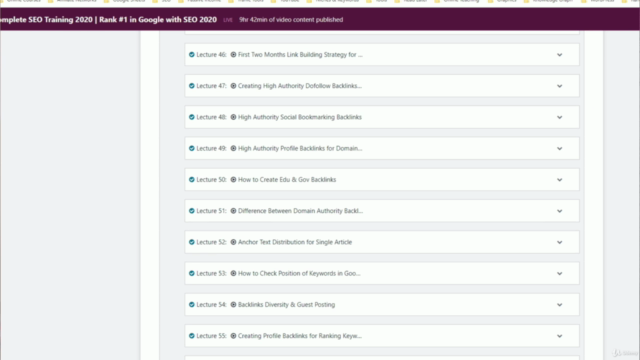The image size is (640, 360).
Task: Click the checkmark icon beside Lecture 55
Action: 191,336
